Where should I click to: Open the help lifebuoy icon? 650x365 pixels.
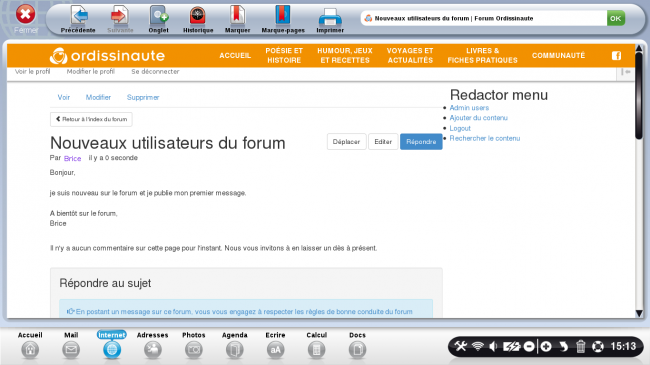[598, 346]
